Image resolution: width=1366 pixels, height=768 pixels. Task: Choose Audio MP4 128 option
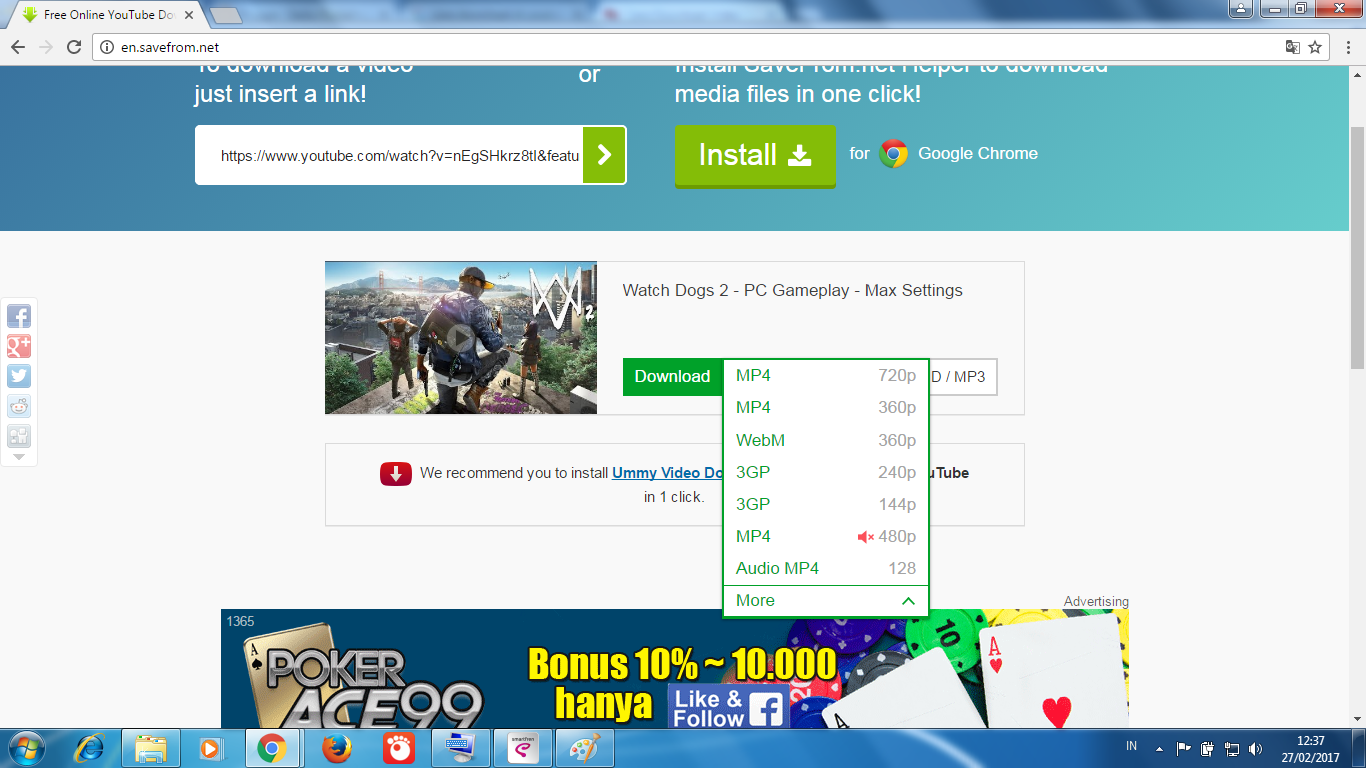click(826, 568)
